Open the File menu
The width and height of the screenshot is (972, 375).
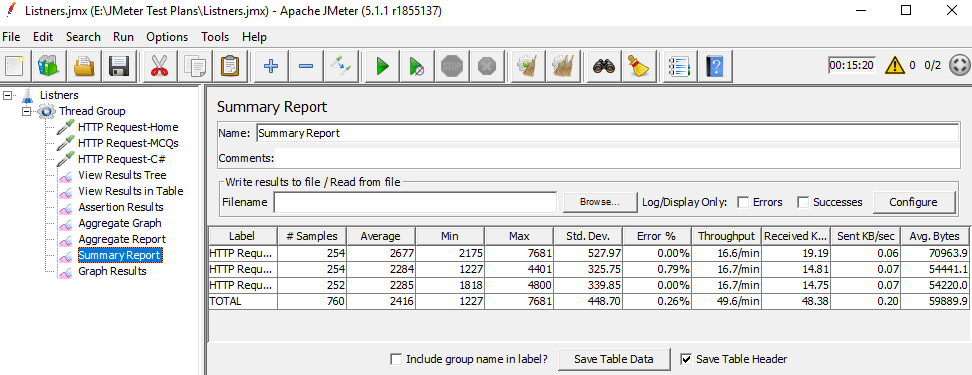[11, 37]
